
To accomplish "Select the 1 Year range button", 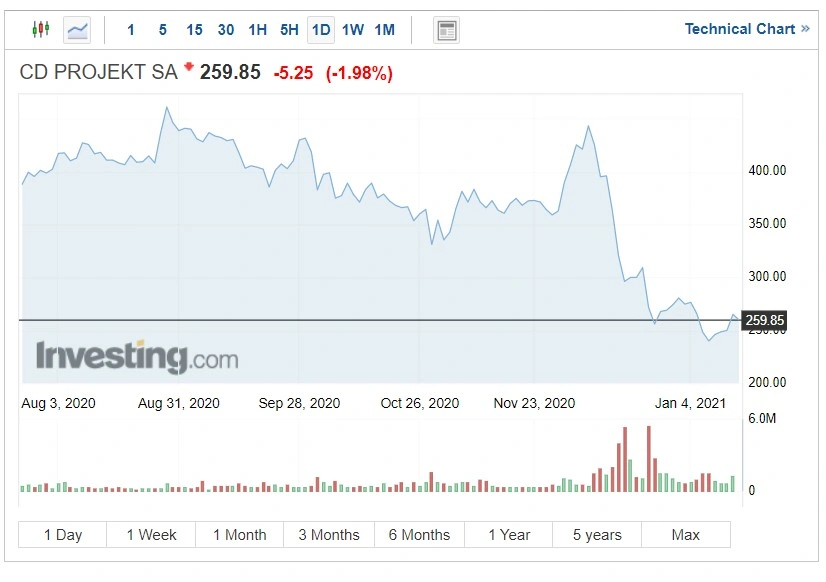I will pos(509,535).
